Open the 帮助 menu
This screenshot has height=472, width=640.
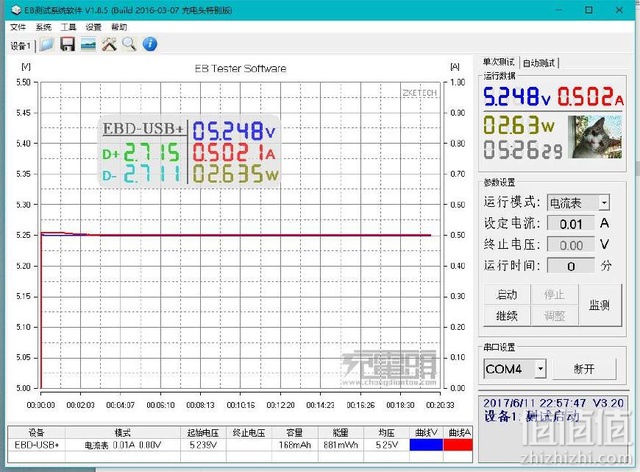pyautogui.click(x=119, y=27)
